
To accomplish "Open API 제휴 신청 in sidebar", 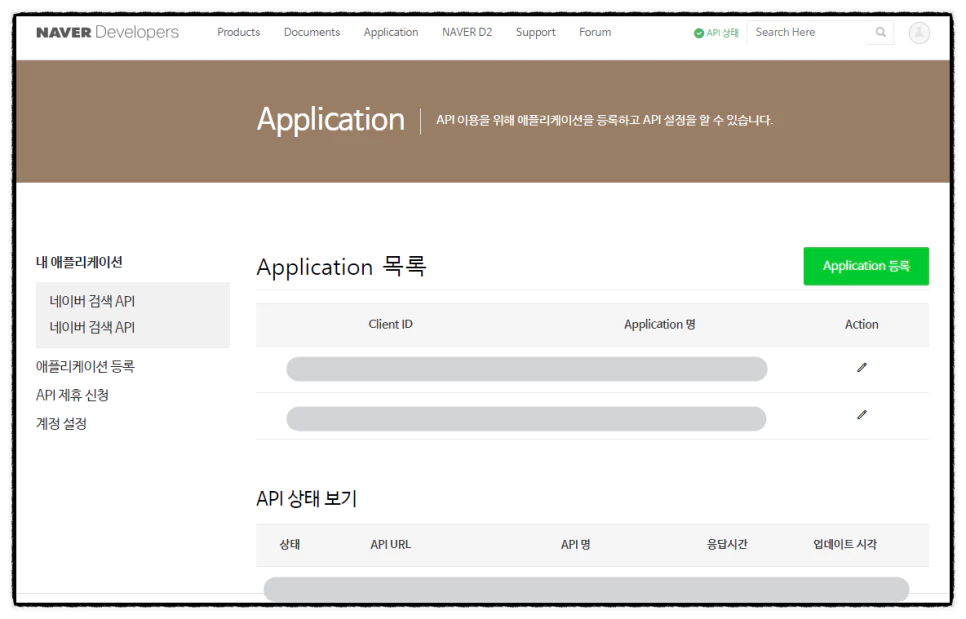I will (72, 395).
